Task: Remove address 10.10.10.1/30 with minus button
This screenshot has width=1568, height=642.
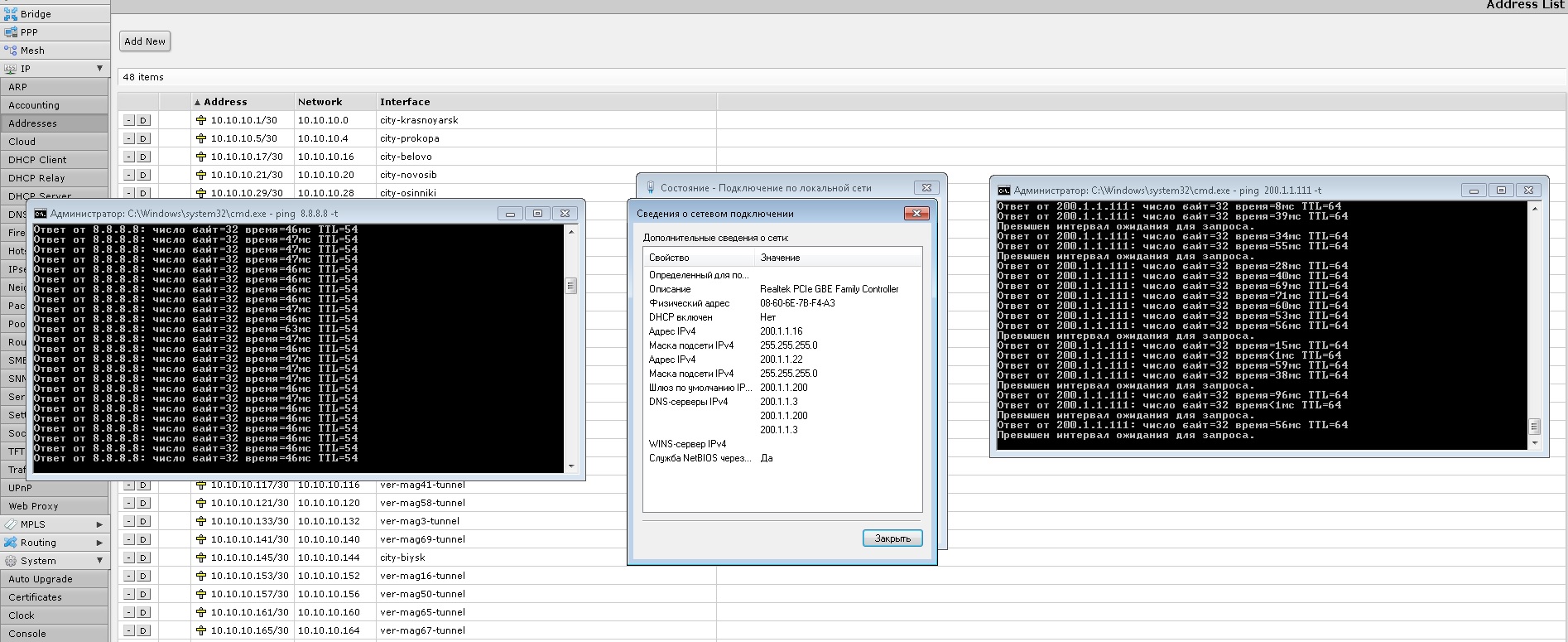Action: tap(129, 120)
